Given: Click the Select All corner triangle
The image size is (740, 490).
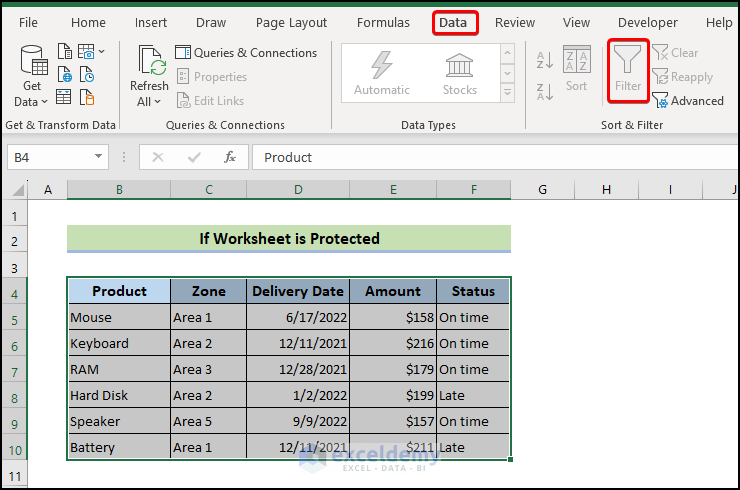Looking at the screenshot, I should (18, 190).
